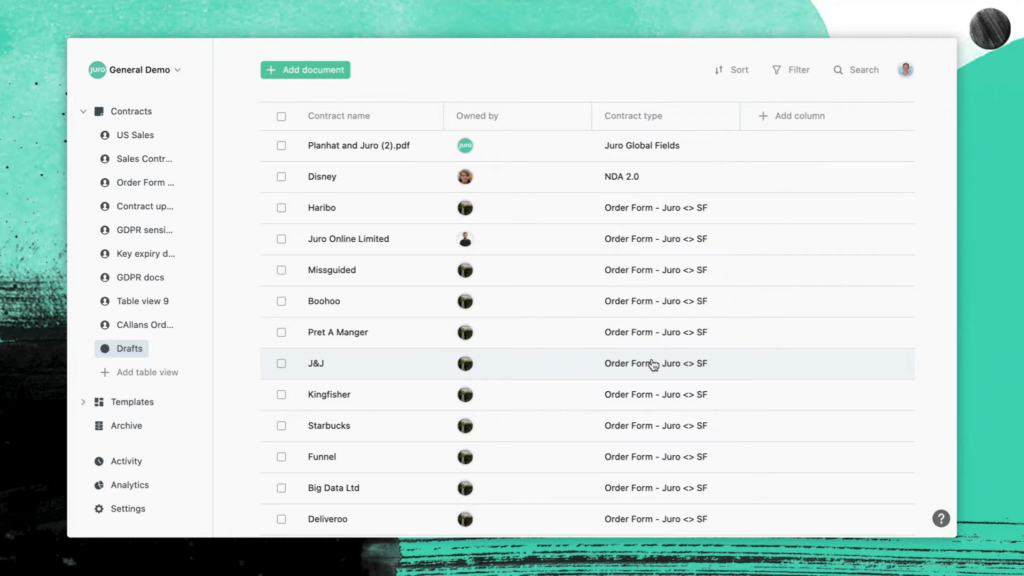1024x576 pixels.
Task: Open the Archive section
Action: (126, 425)
